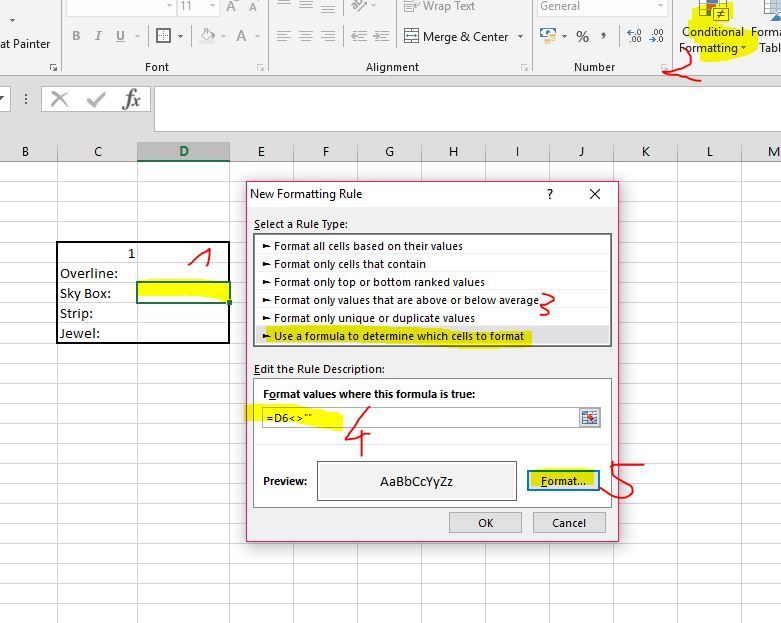Click the Strip: cell
The image size is (781, 623).
pyautogui.click(x=97, y=313)
